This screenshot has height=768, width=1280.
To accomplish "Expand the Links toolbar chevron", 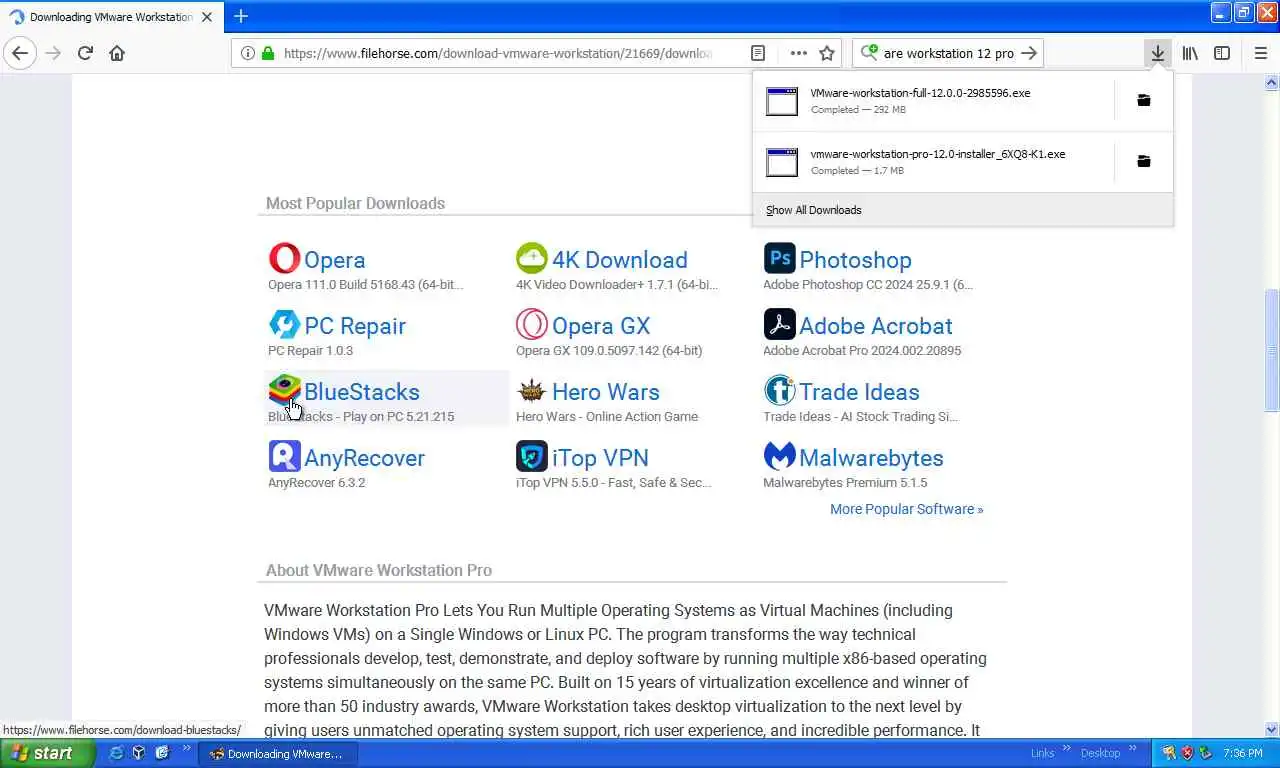I will click(1066, 749).
